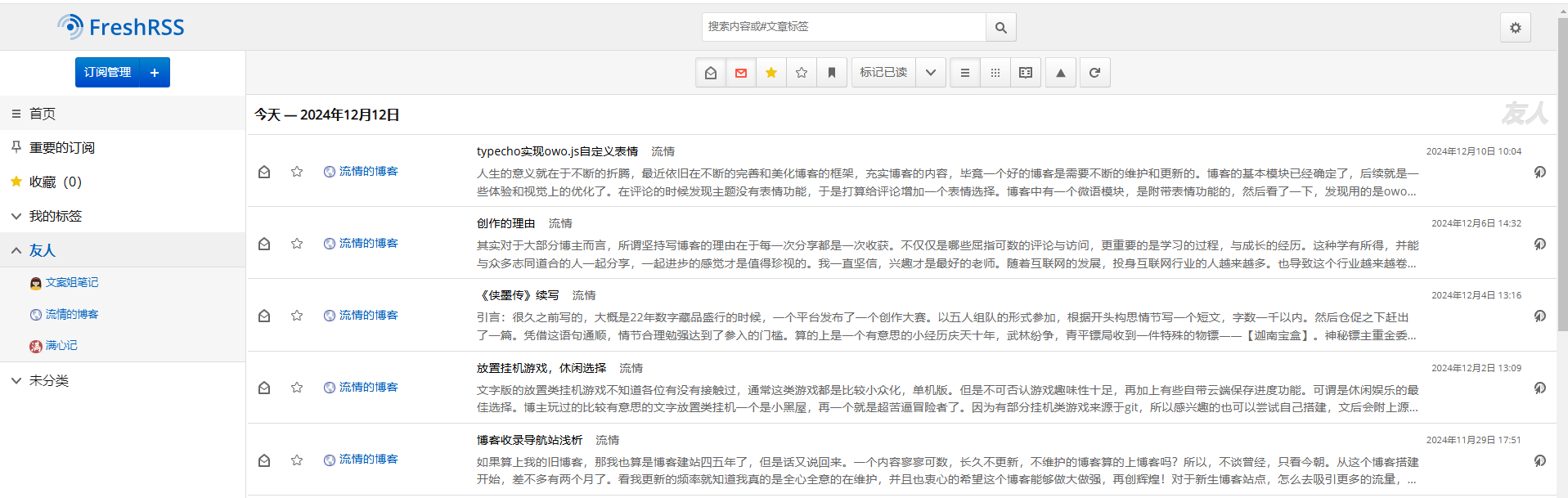Screen dimensions: 1568x498
Task: Open original link of typecho article
Action: 1539,172
